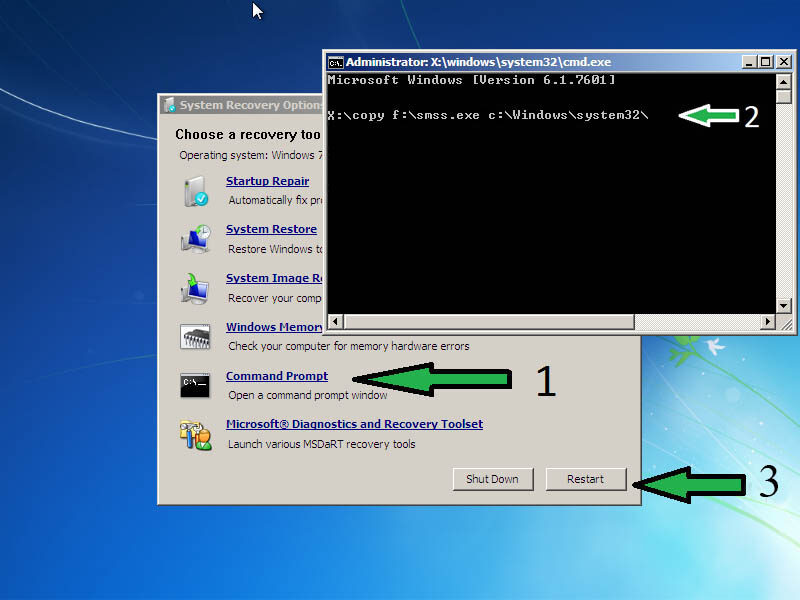Launch Microsoft Diagnostics and Recovery Toolset
The image size is (800, 600).
354,424
